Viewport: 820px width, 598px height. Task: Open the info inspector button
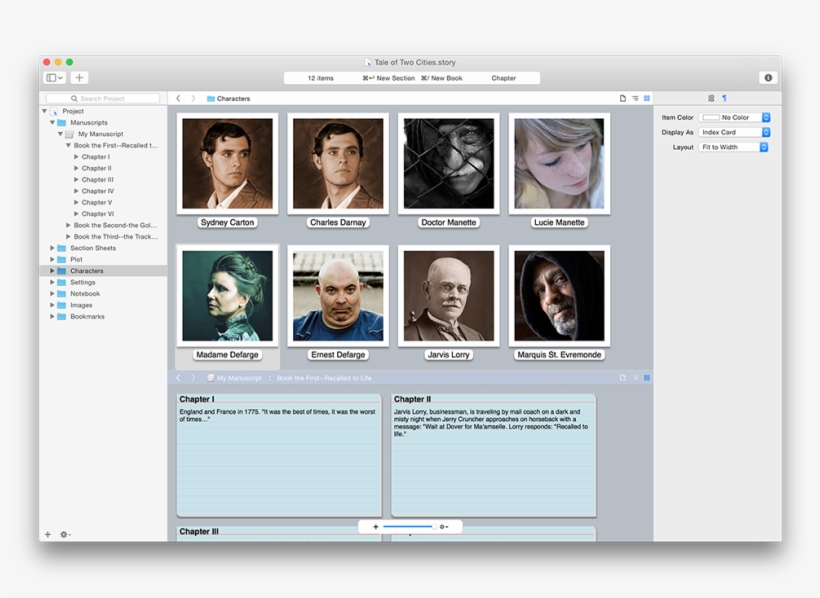768,77
